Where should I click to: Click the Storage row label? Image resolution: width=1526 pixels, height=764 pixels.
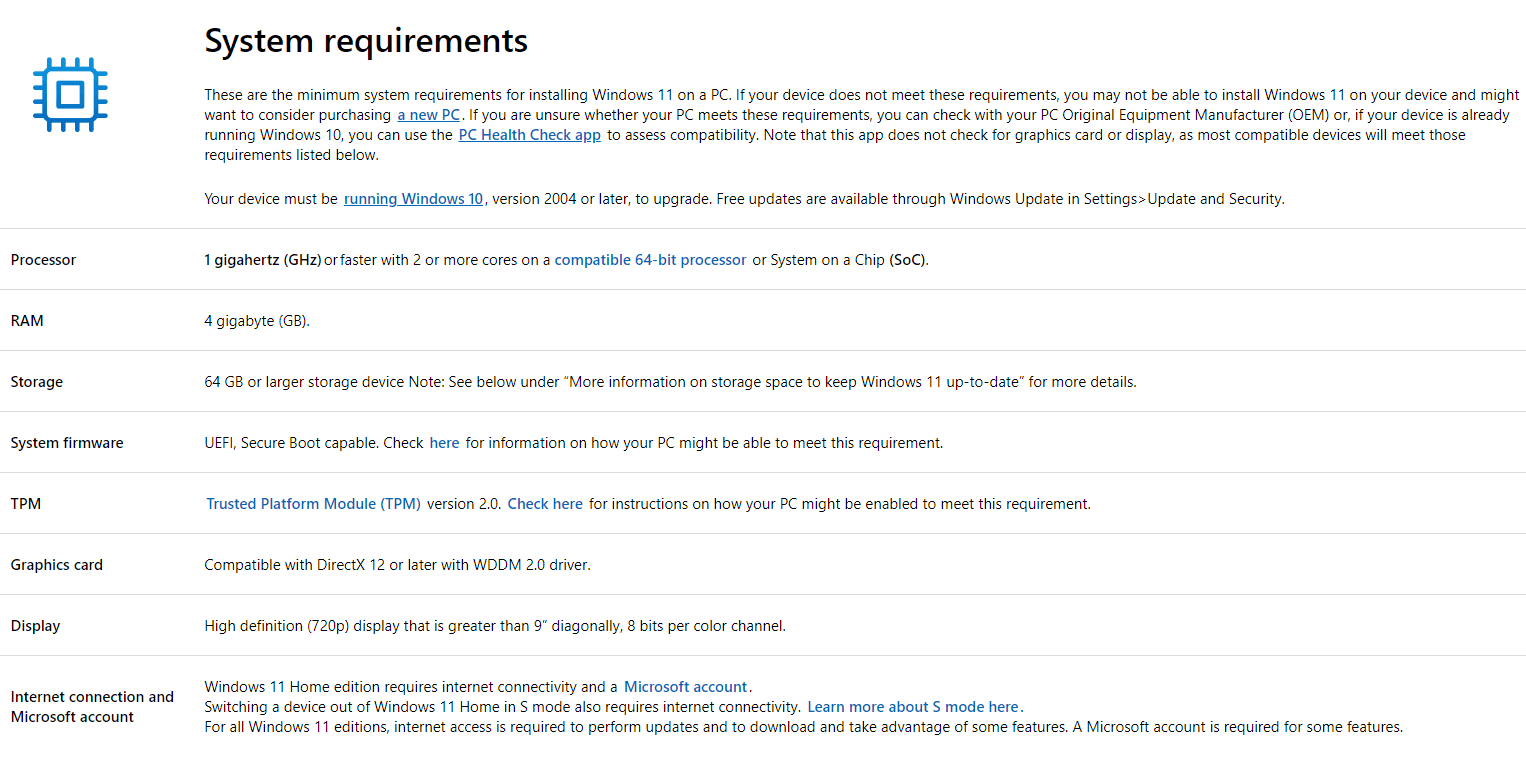click(37, 382)
